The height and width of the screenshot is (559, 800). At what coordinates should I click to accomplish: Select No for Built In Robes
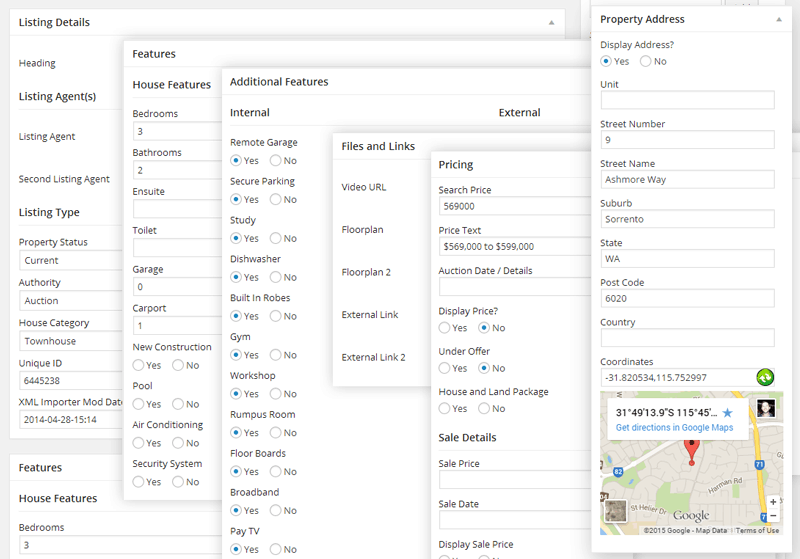[276, 316]
